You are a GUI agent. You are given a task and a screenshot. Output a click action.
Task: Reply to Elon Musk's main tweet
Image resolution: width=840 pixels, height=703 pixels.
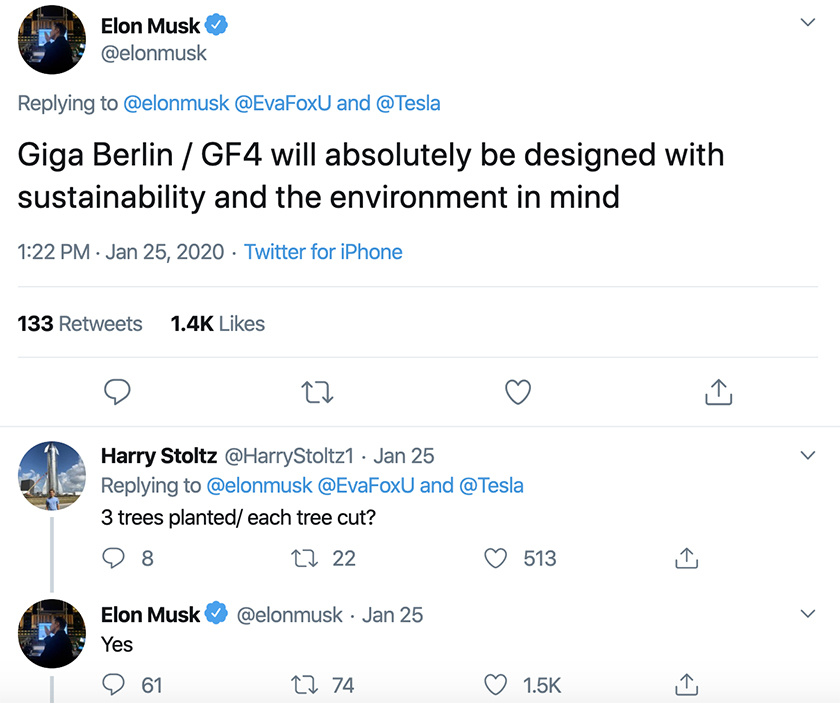[x=118, y=392]
